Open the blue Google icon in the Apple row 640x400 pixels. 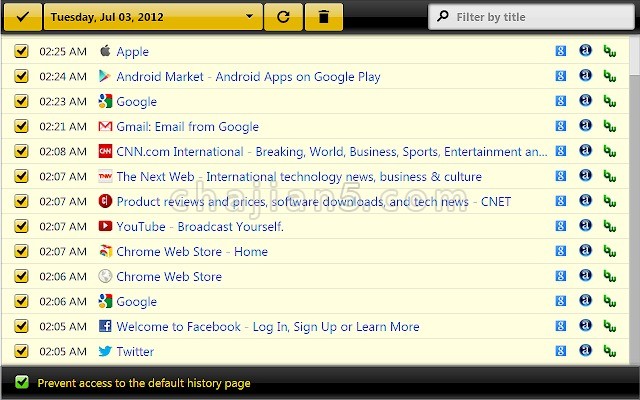(x=561, y=51)
